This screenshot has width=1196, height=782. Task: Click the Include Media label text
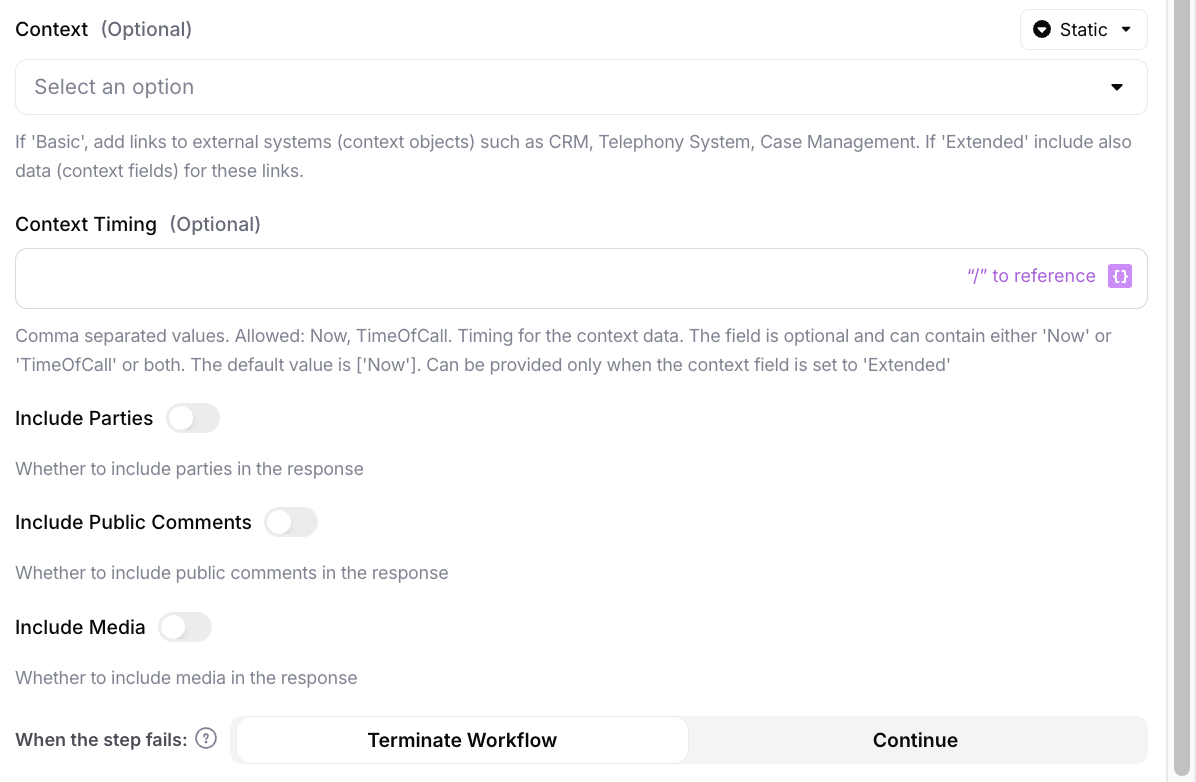(x=80, y=627)
